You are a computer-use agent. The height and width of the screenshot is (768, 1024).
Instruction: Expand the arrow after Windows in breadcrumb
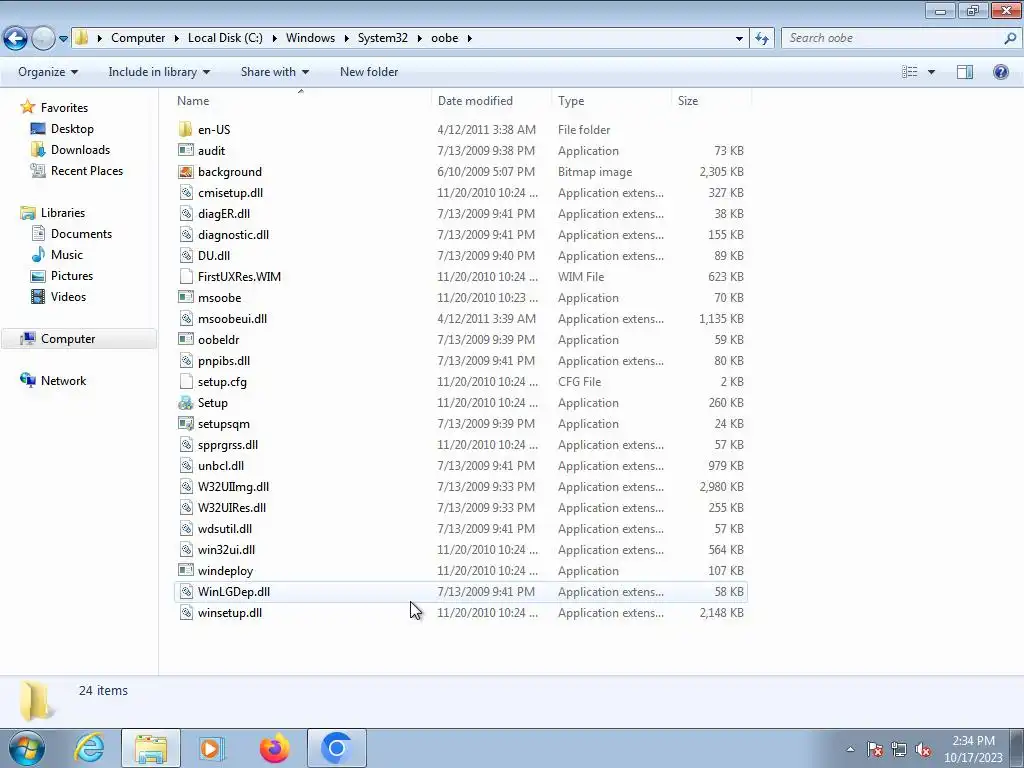pos(347,39)
